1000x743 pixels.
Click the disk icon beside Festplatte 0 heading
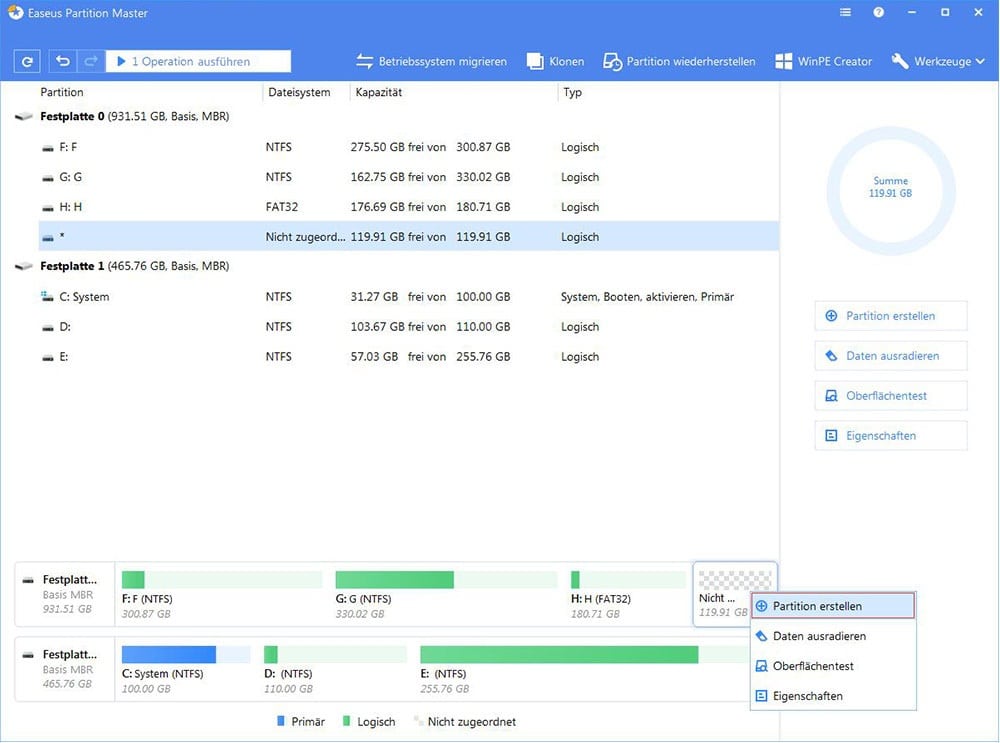tap(24, 117)
